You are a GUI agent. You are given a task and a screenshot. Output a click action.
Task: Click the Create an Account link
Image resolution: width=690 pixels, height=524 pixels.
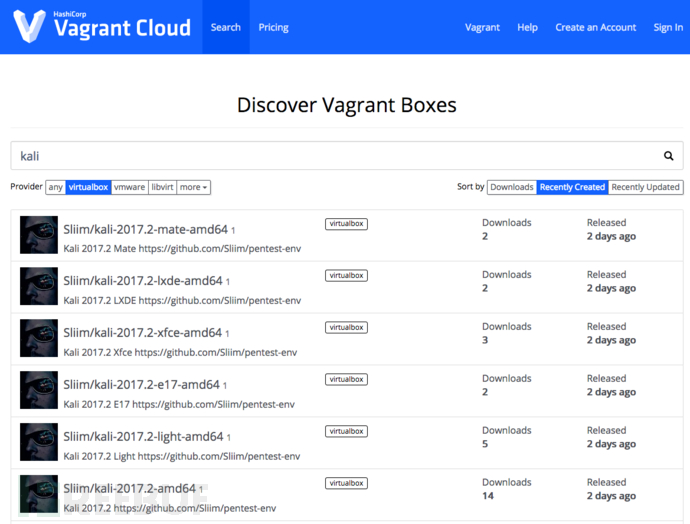click(595, 27)
